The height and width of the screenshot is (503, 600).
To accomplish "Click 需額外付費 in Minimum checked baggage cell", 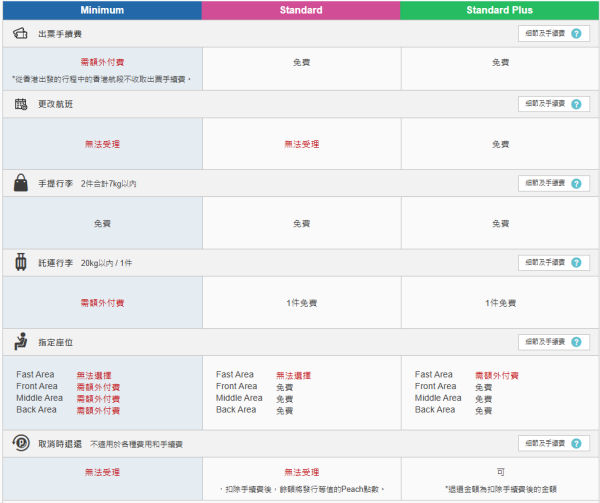I will coord(102,303).
